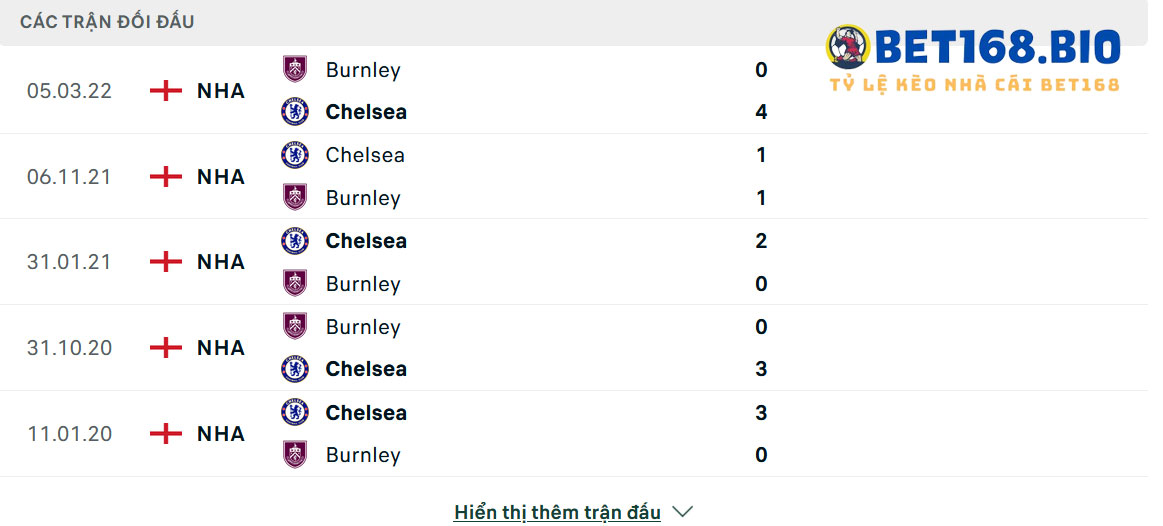Open the 06.11.21 match row date

(x=69, y=177)
